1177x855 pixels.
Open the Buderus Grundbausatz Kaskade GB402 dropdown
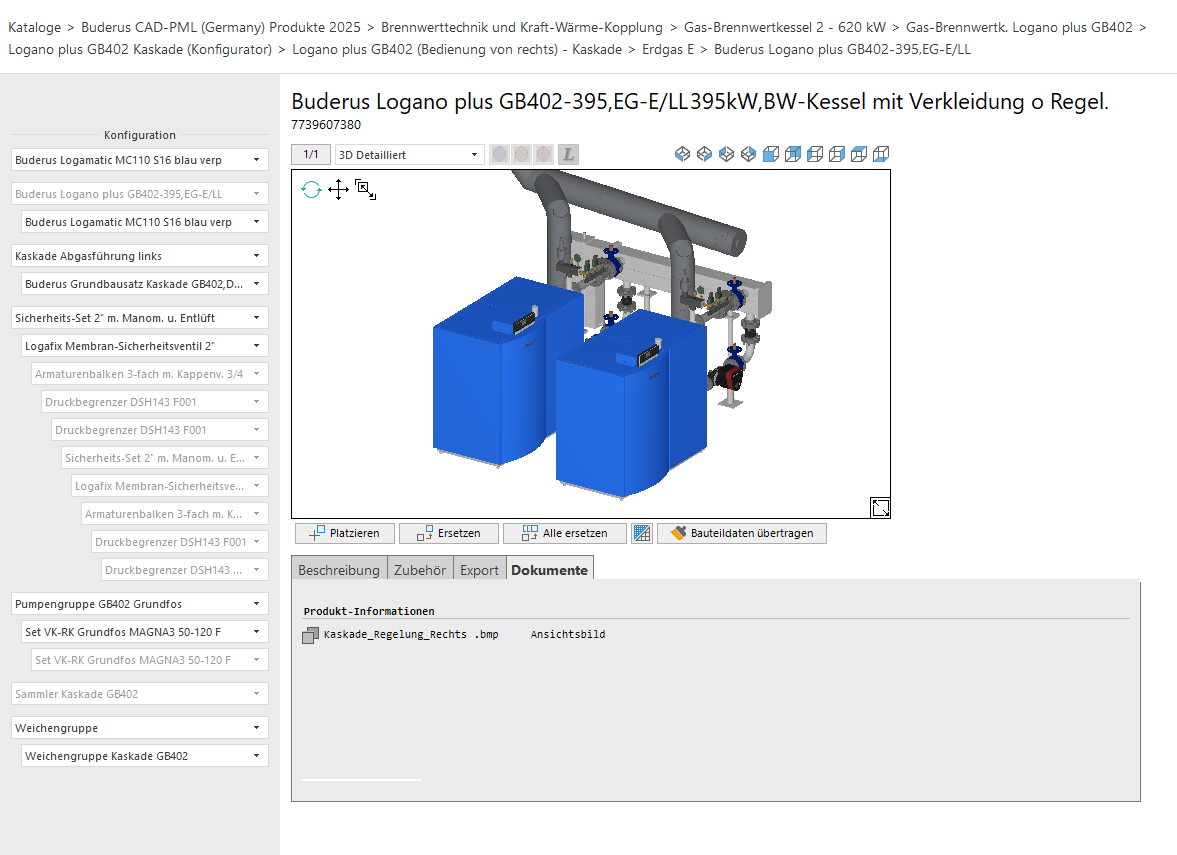pyautogui.click(x=145, y=284)
